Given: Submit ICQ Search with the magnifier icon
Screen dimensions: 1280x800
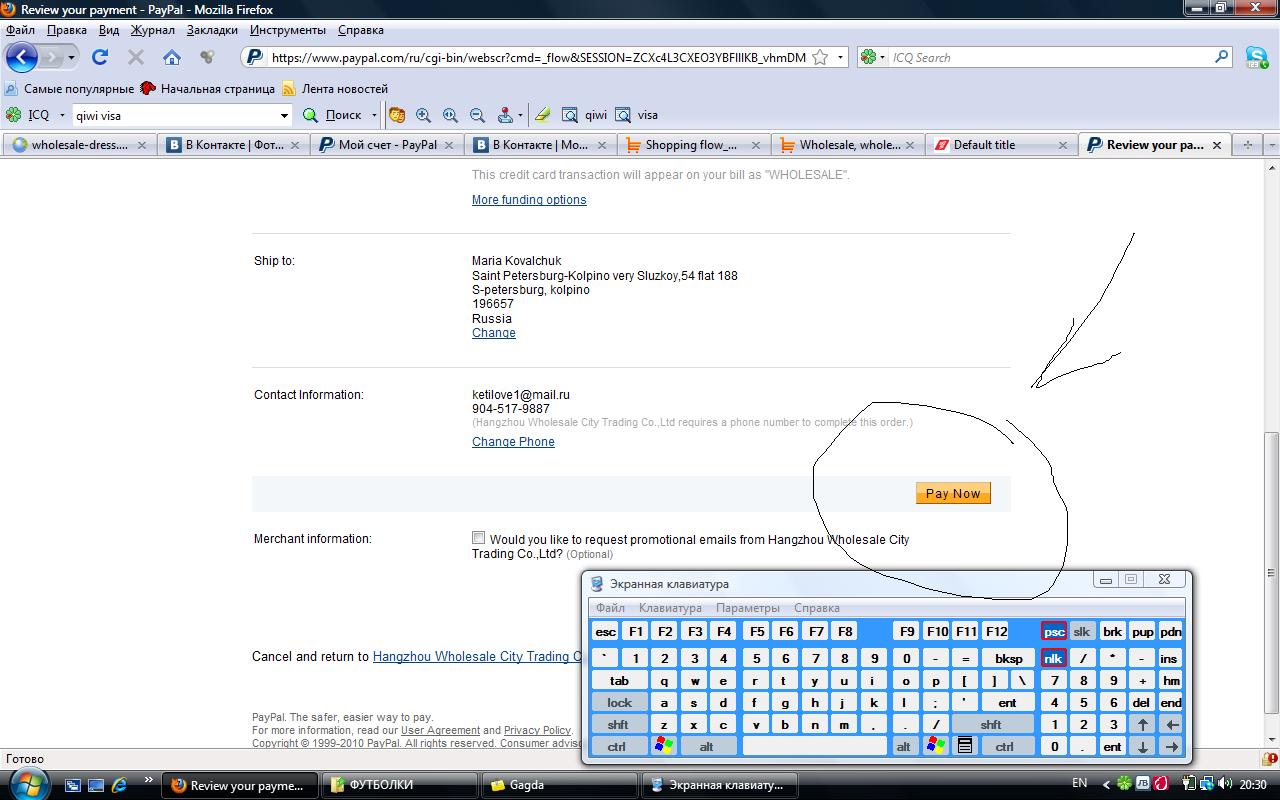Looking at the screenshot, I should [x=1221, y=57].
